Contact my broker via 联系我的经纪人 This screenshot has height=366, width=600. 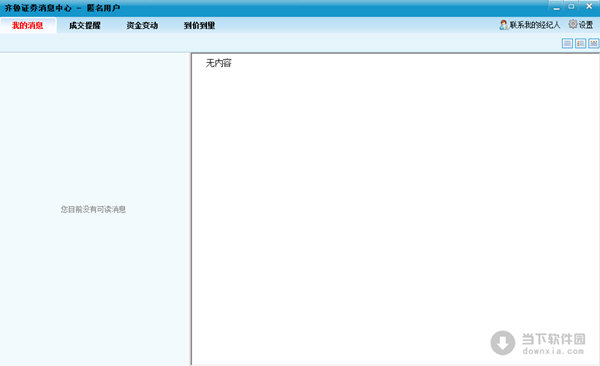(x=530, y=25)
